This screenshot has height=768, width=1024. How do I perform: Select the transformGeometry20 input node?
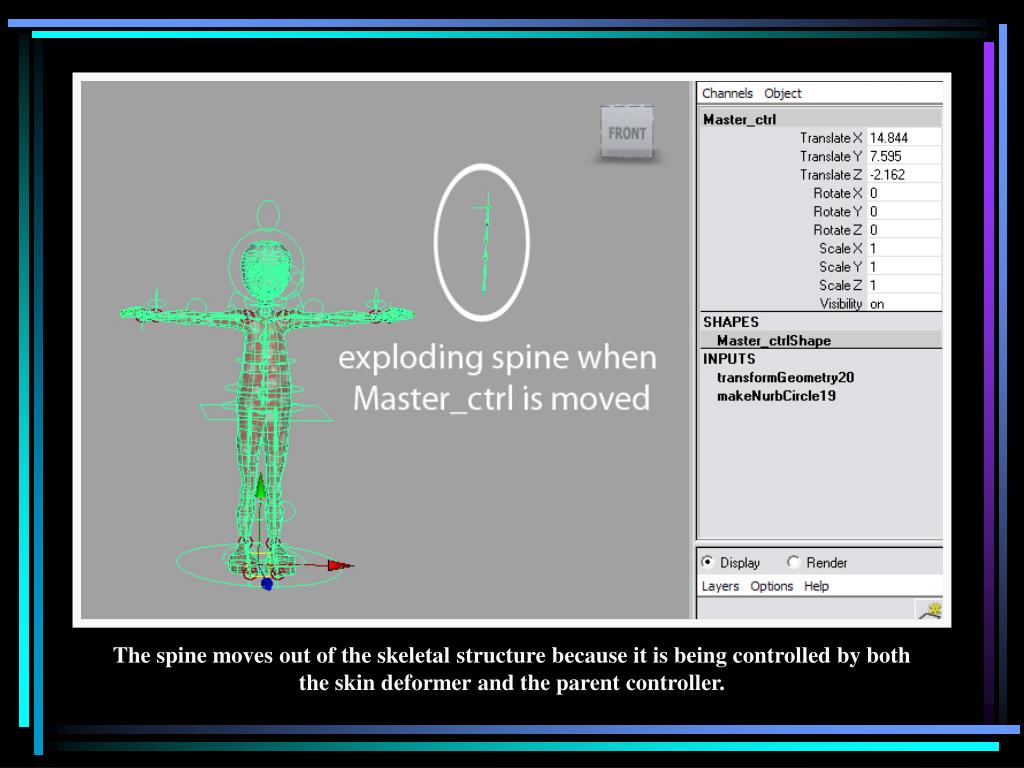(785, 377)
